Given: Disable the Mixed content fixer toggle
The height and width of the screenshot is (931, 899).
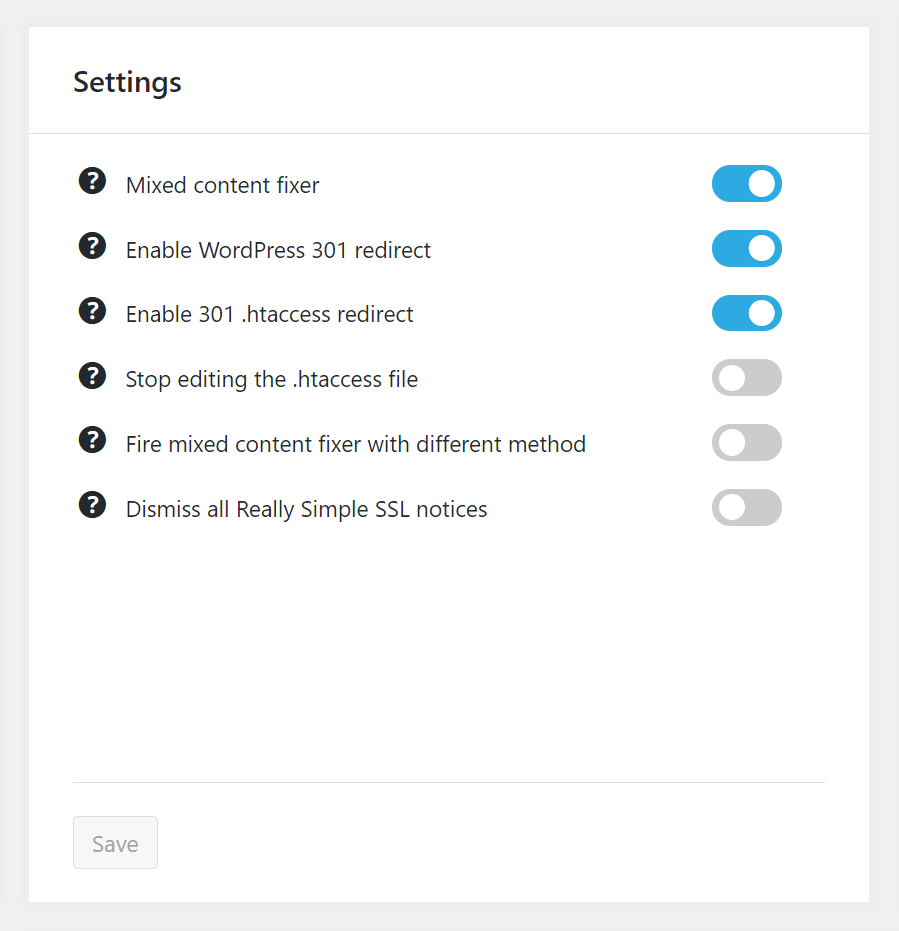Looking at the screenshot, I should click(x=746, y=183).
